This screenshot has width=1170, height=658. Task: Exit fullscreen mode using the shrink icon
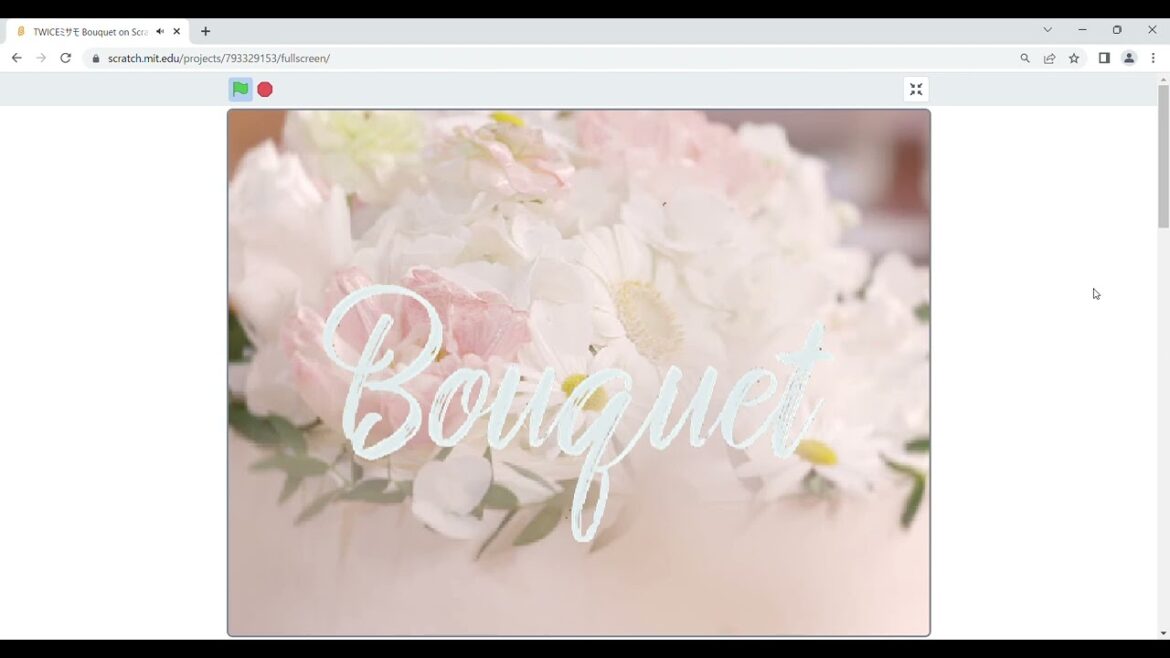[x=915, y=90]
